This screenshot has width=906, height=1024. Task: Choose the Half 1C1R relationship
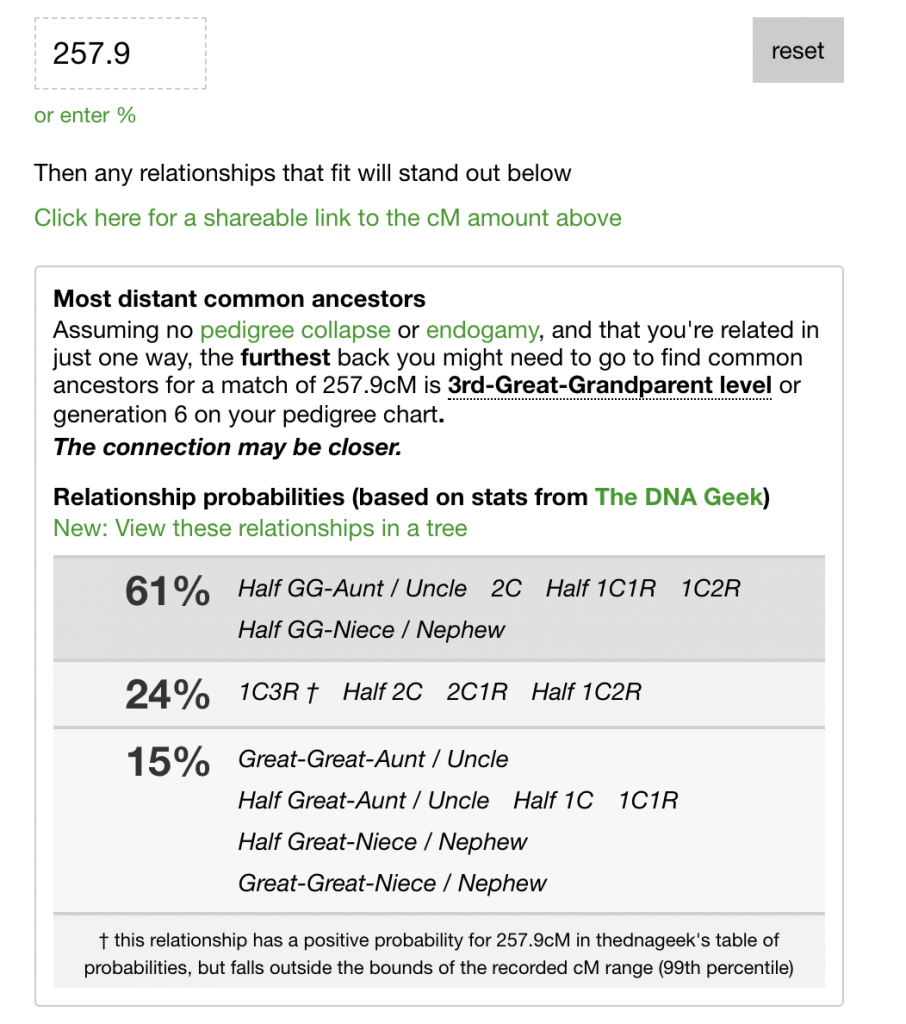(600, 589)
